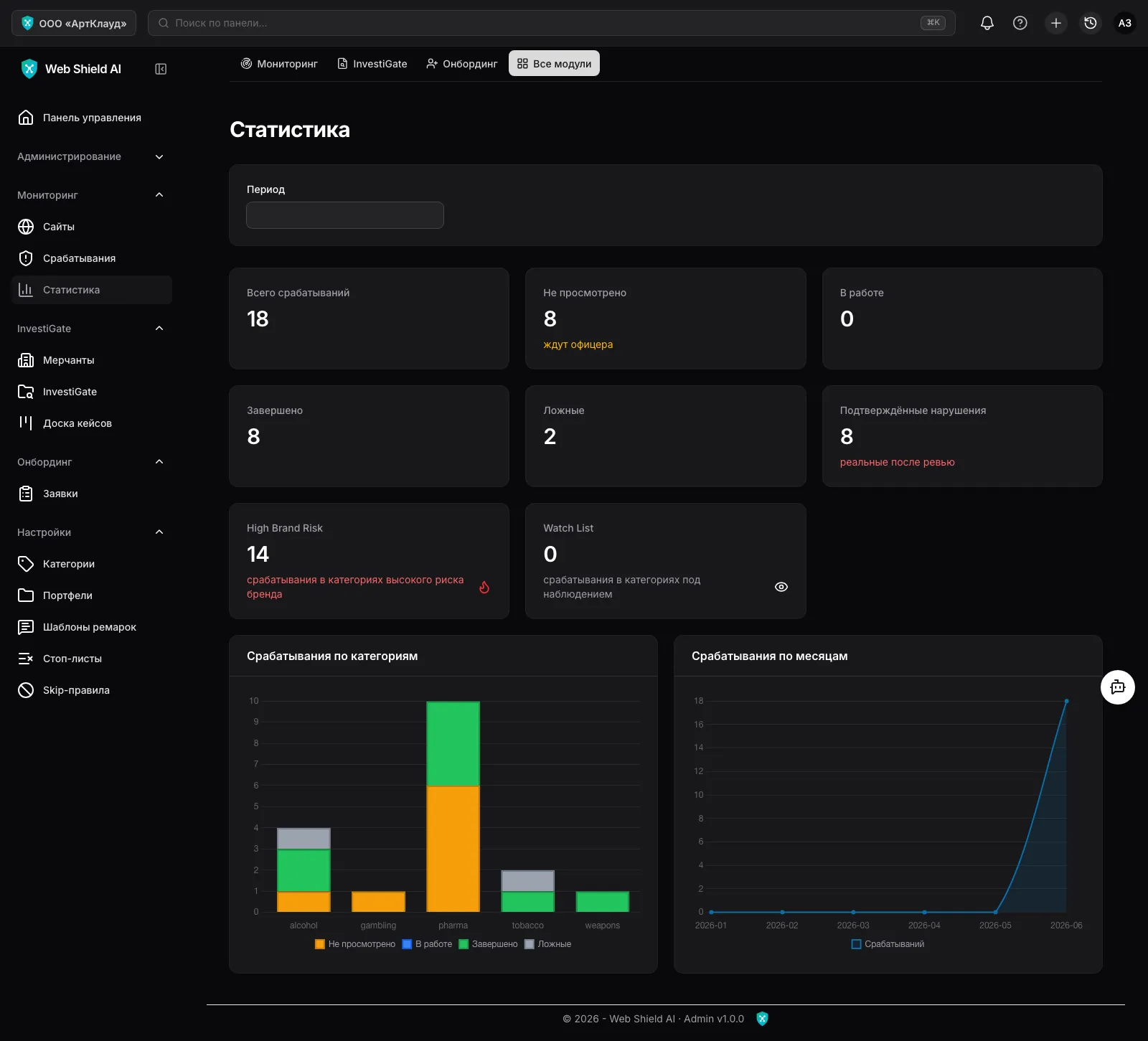
Task: Click the eye icon in Watch List card
Action: tap(781, 587)
